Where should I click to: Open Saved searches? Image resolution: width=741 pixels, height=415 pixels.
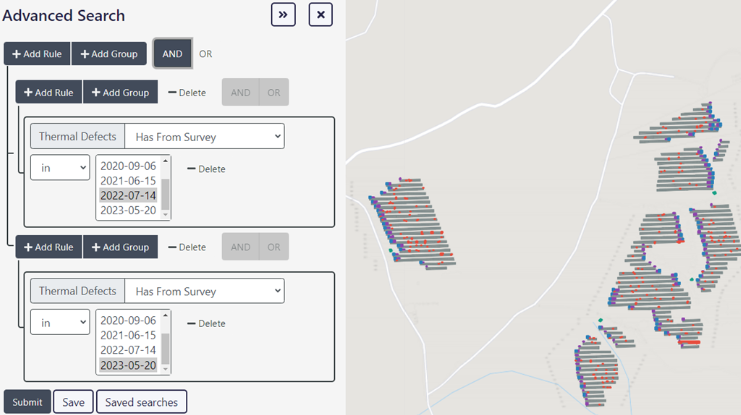[x=141, y=402]
